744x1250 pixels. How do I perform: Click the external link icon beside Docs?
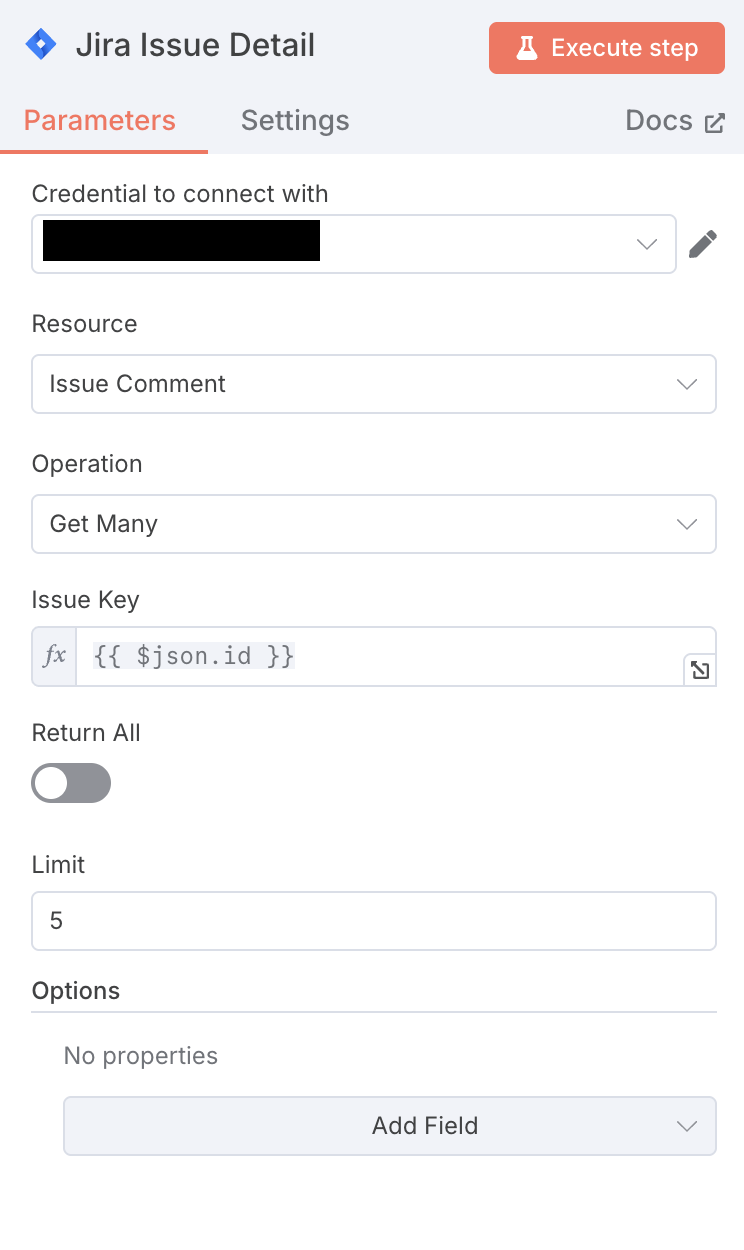click(714, 123)
